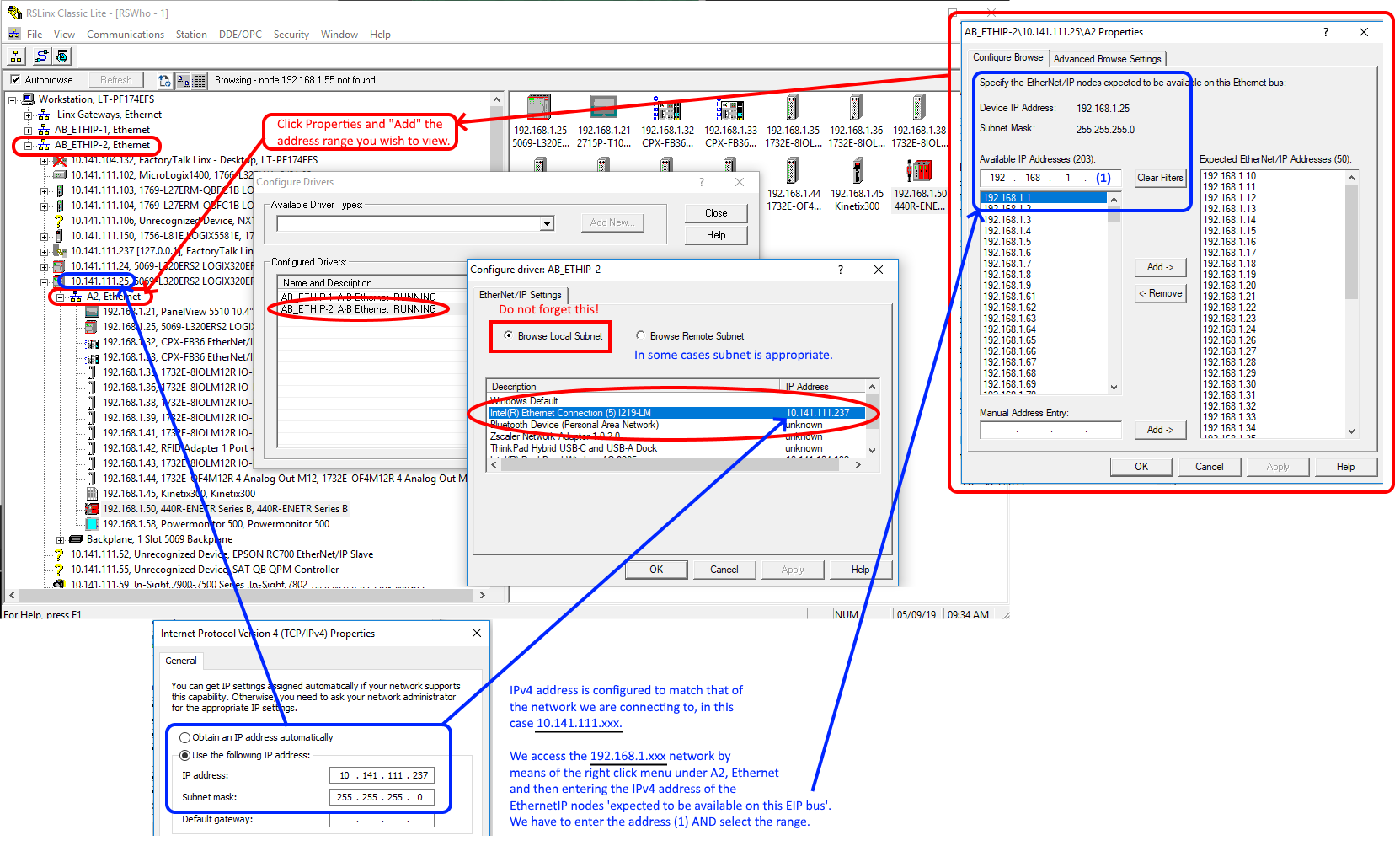Click the driver diagnostics toolbar icon

[61, 56]
